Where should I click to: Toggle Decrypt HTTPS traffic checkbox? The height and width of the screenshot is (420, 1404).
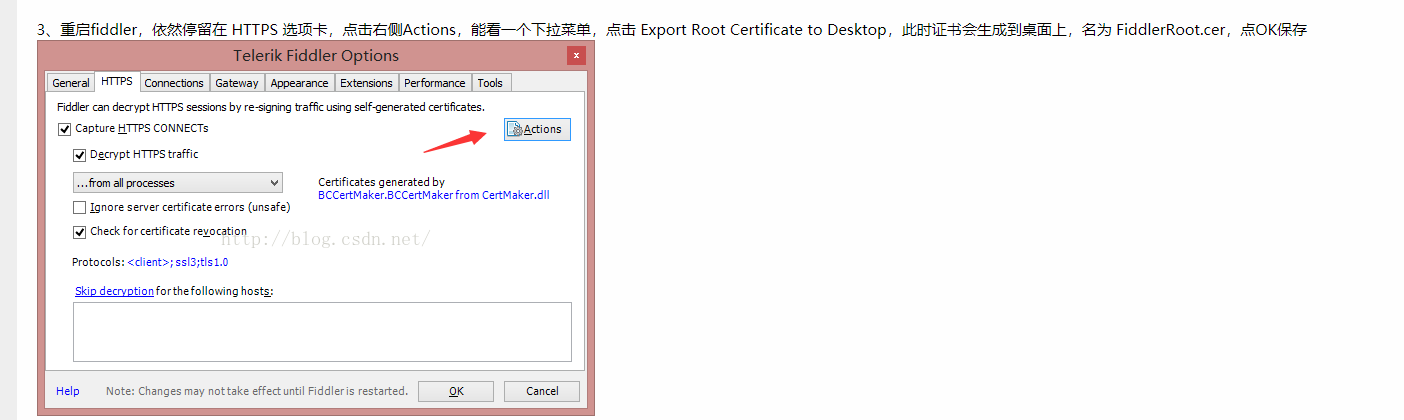click(x=80, y=155)
